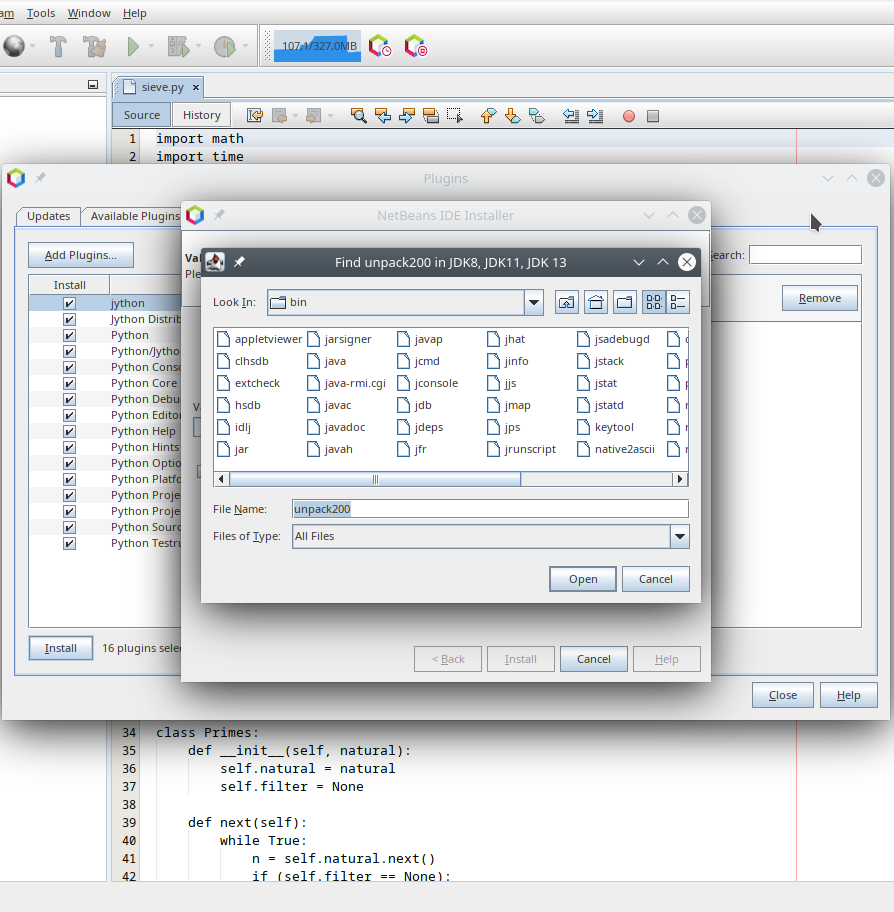Click the Plugins Search input field
This screenshot has width=894, height=912.
click(x=805, y=255)
